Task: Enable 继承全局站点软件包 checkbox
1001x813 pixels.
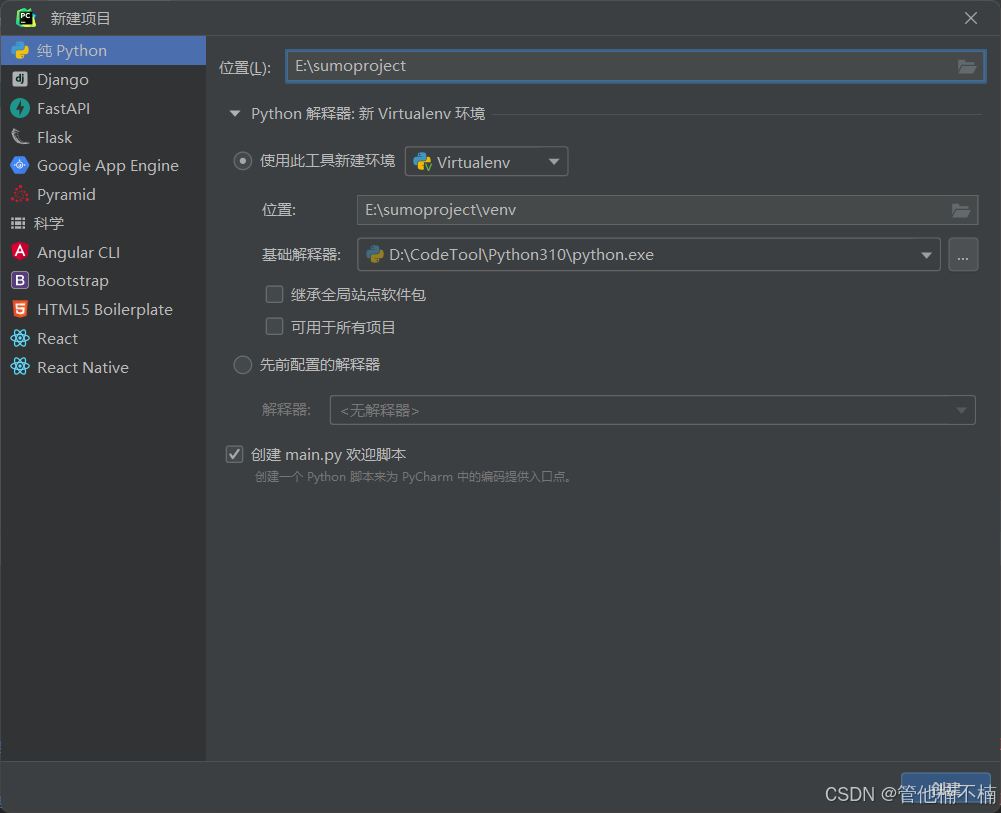Action: 275,294
